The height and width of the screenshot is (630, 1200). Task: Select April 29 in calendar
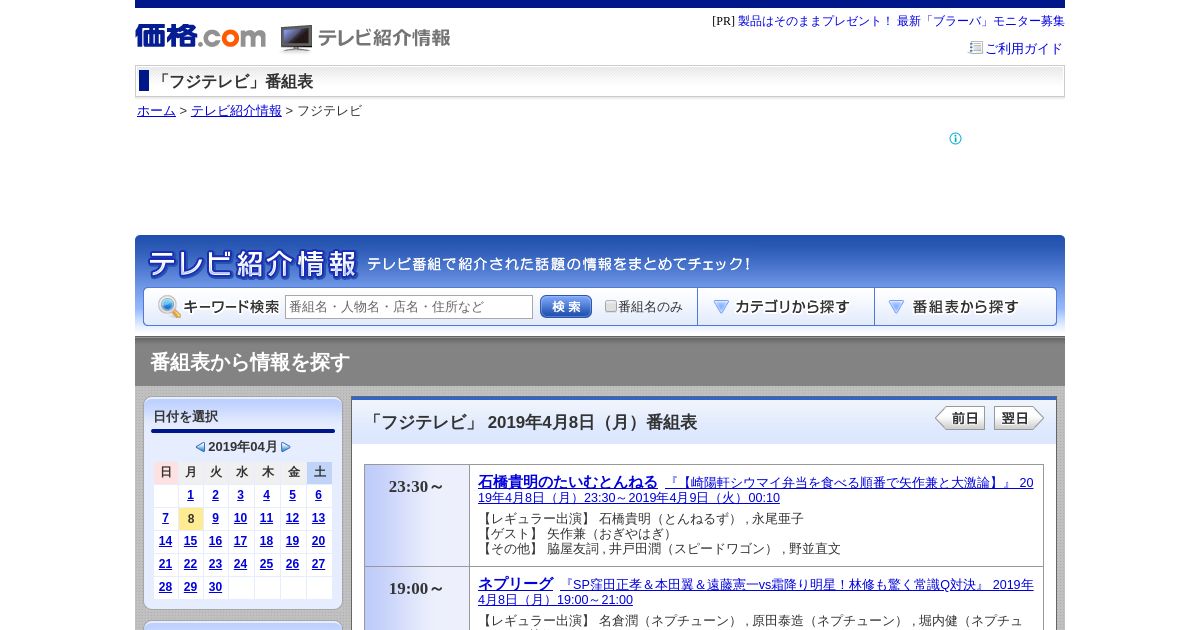(191, 588)
